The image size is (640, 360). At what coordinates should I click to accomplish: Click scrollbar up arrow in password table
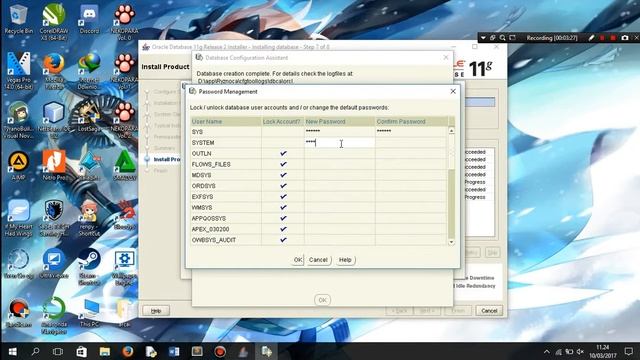451,130
